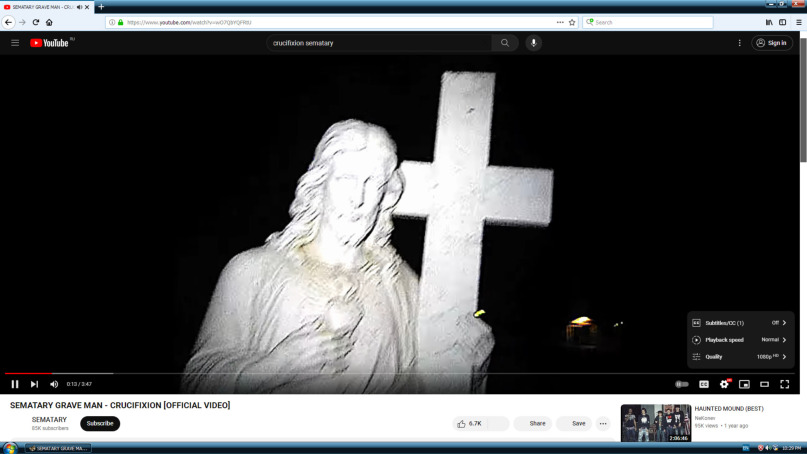Click the browser Search field

(648, 22)
